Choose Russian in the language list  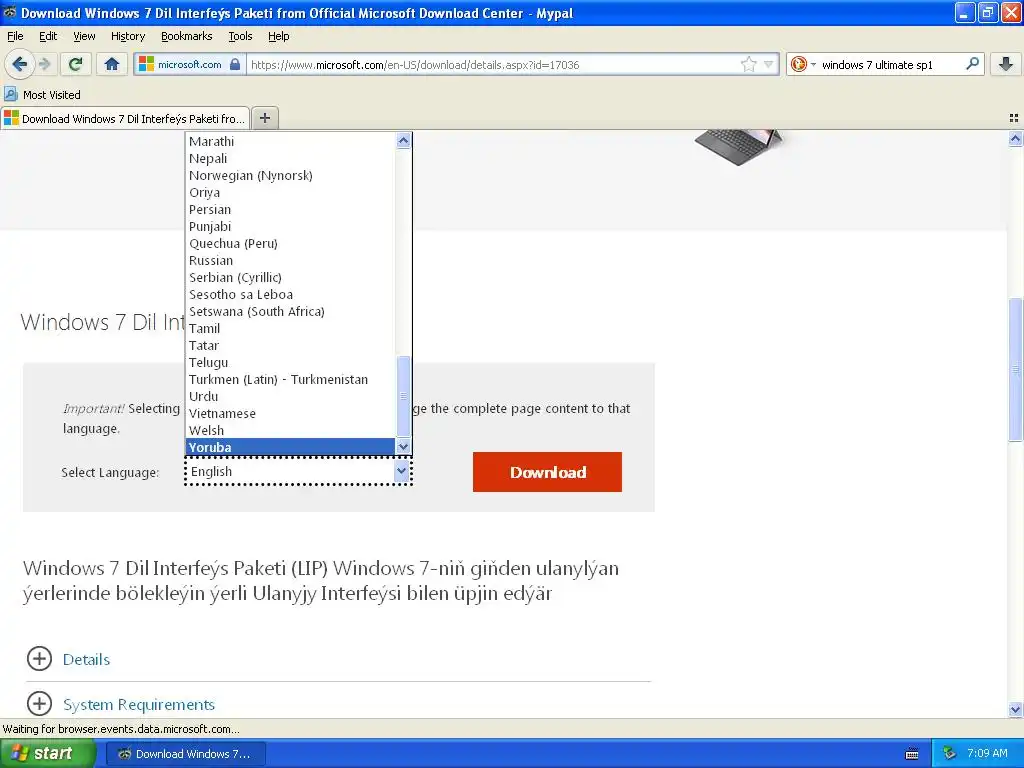pyautogui.click(x=291, y=260)
